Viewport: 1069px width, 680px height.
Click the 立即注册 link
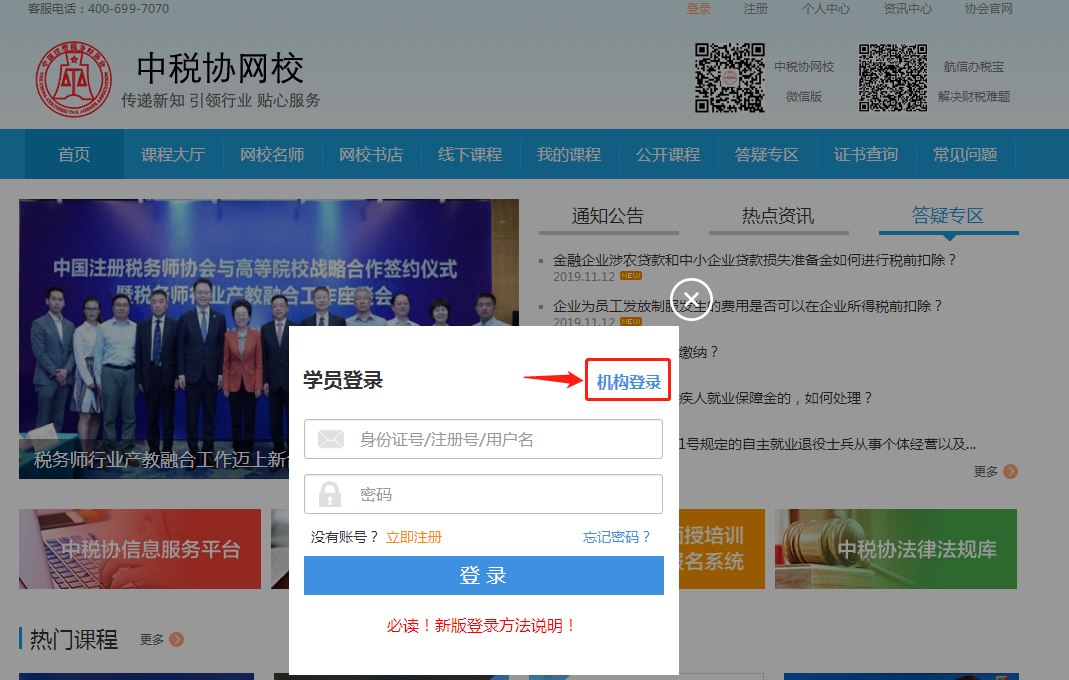[x=414, y=537]
